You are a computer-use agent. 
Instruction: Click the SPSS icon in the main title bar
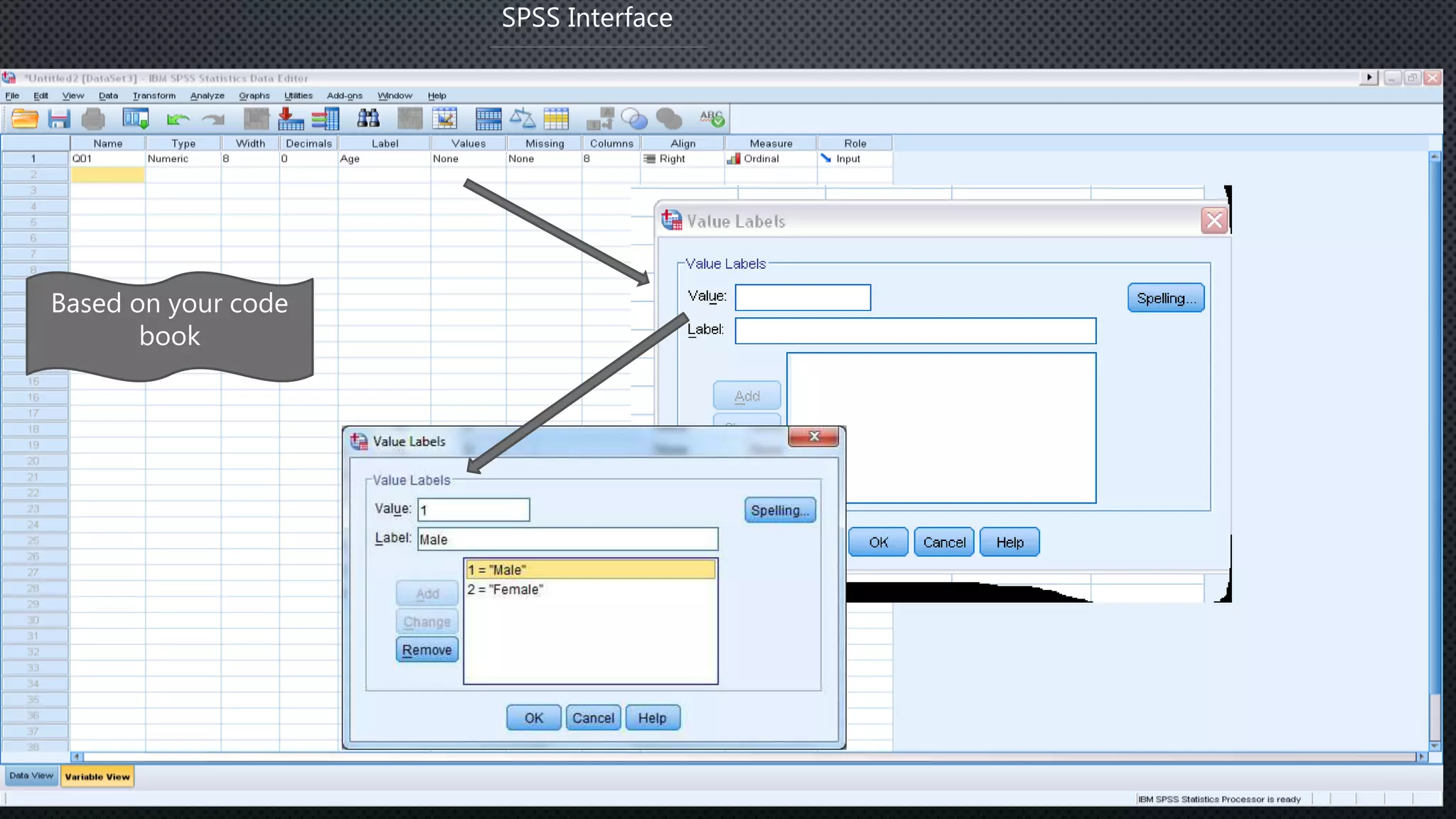pyautogui.click(x=9, y=77)
